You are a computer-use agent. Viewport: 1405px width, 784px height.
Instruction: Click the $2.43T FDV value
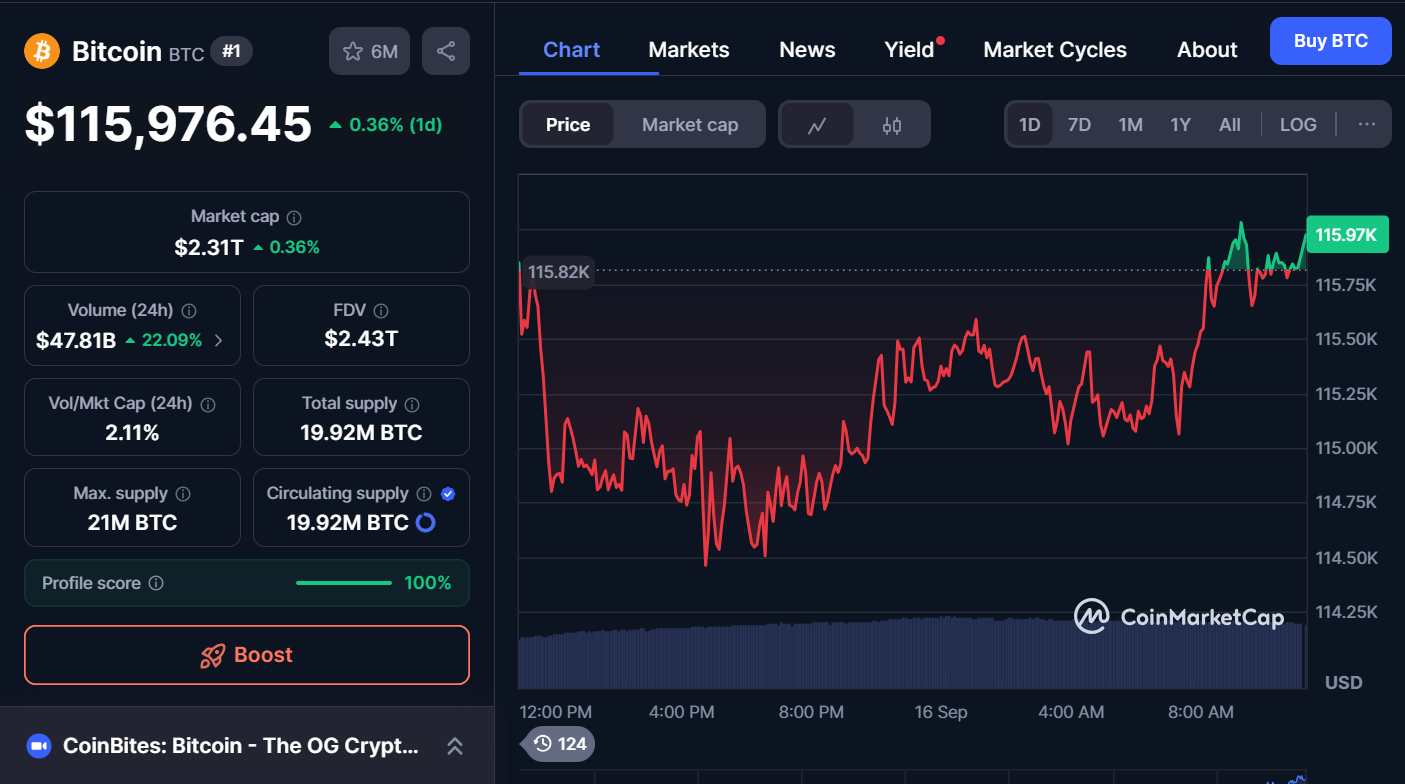(x=361, y=339)
